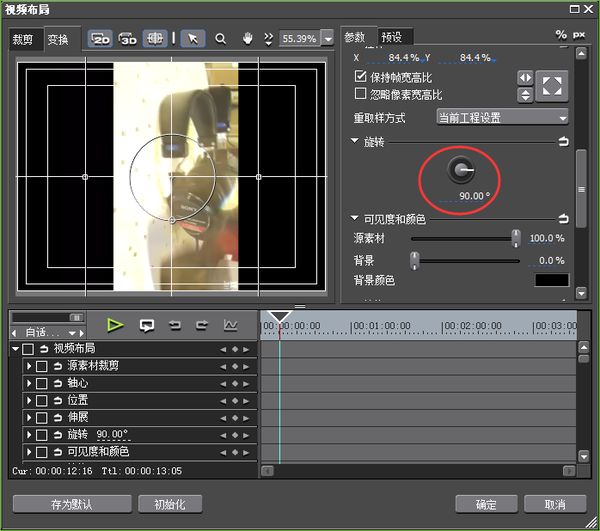Switch to the 变换 tab
The height and width of the screenshot is (531, 600).
coord(59,39)
